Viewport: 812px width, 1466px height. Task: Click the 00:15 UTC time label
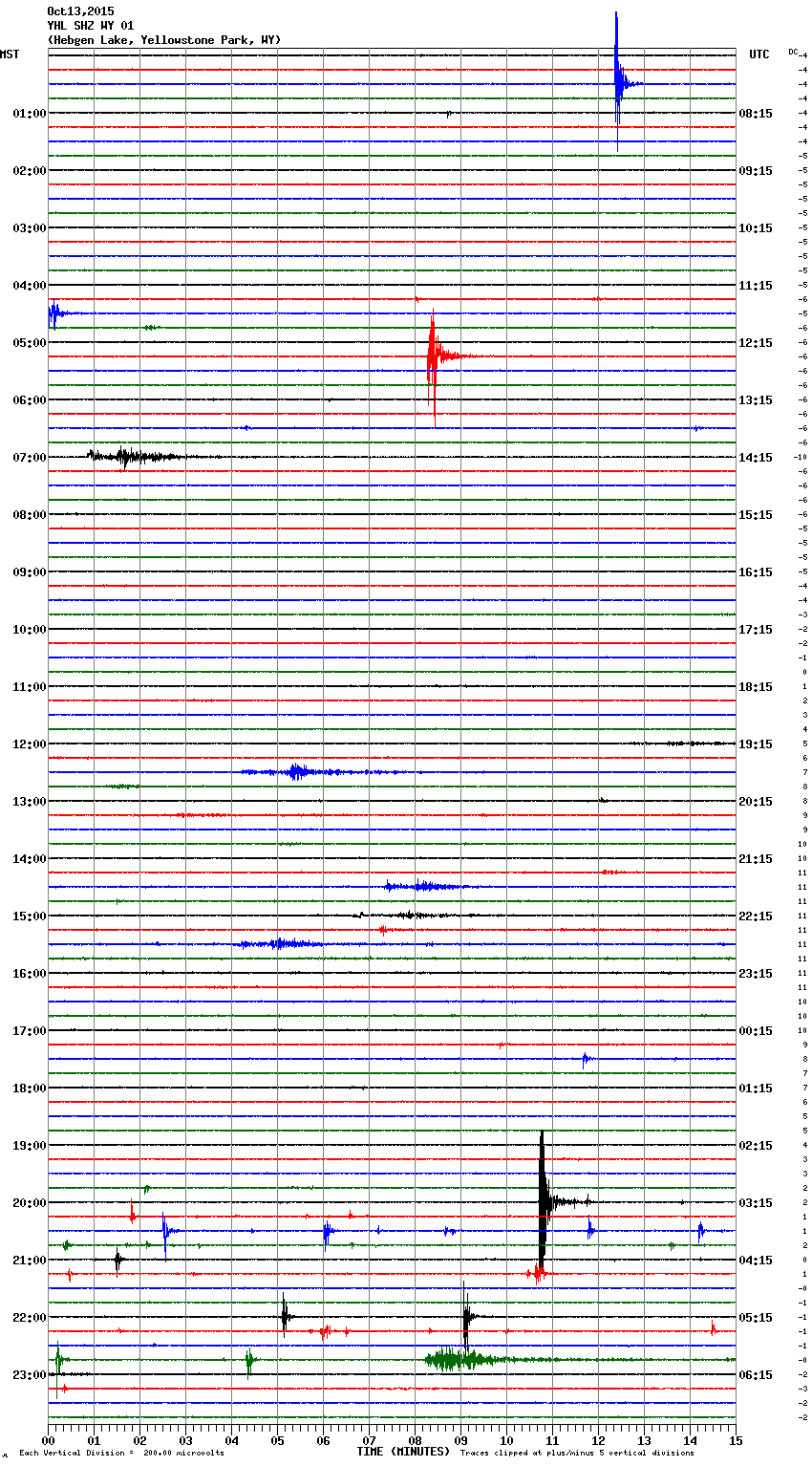click(756, 1031)
